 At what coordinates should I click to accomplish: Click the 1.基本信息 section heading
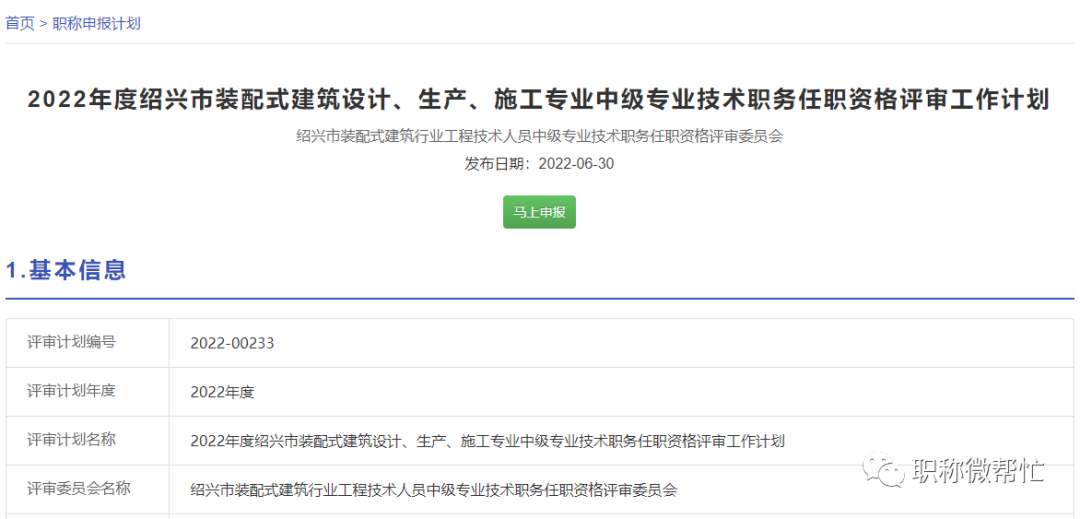tap(66, 270)
